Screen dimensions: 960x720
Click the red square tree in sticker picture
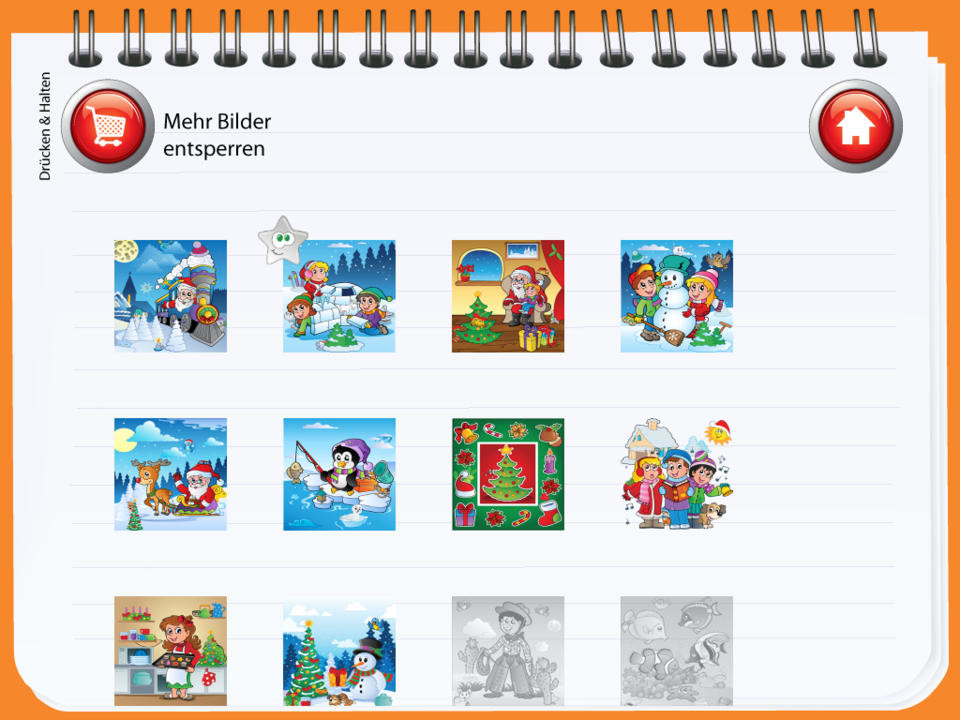click(507, 473)
